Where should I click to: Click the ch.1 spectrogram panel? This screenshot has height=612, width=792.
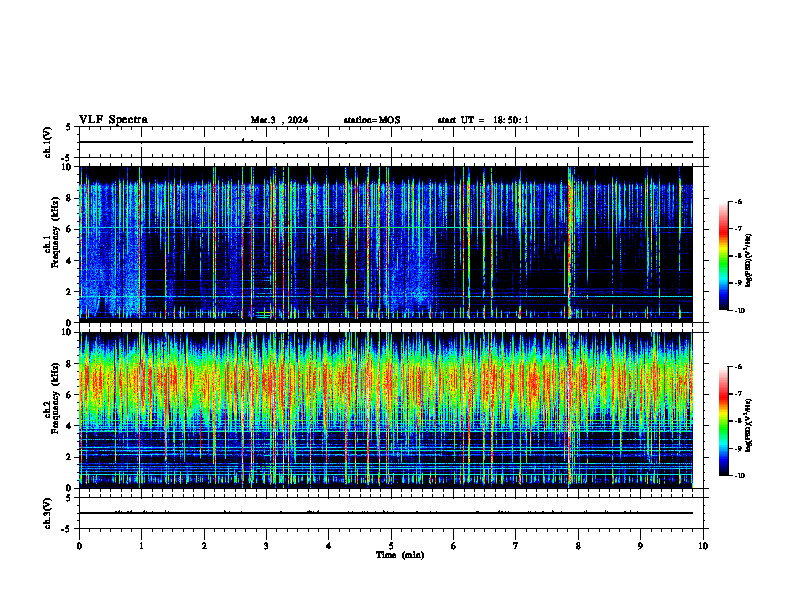386,244
